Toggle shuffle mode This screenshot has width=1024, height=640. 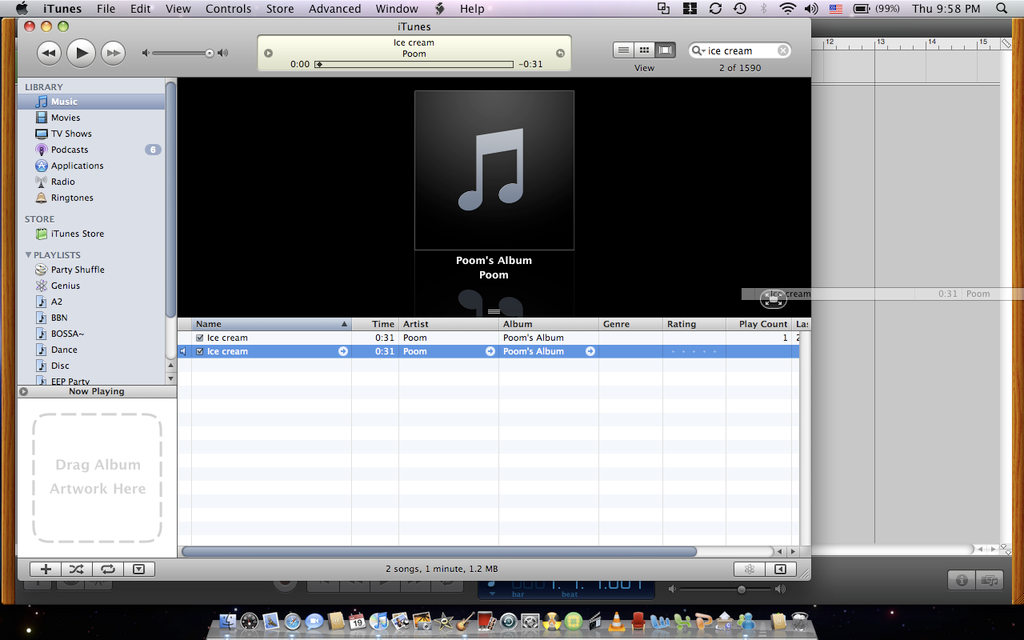(76, 569)
